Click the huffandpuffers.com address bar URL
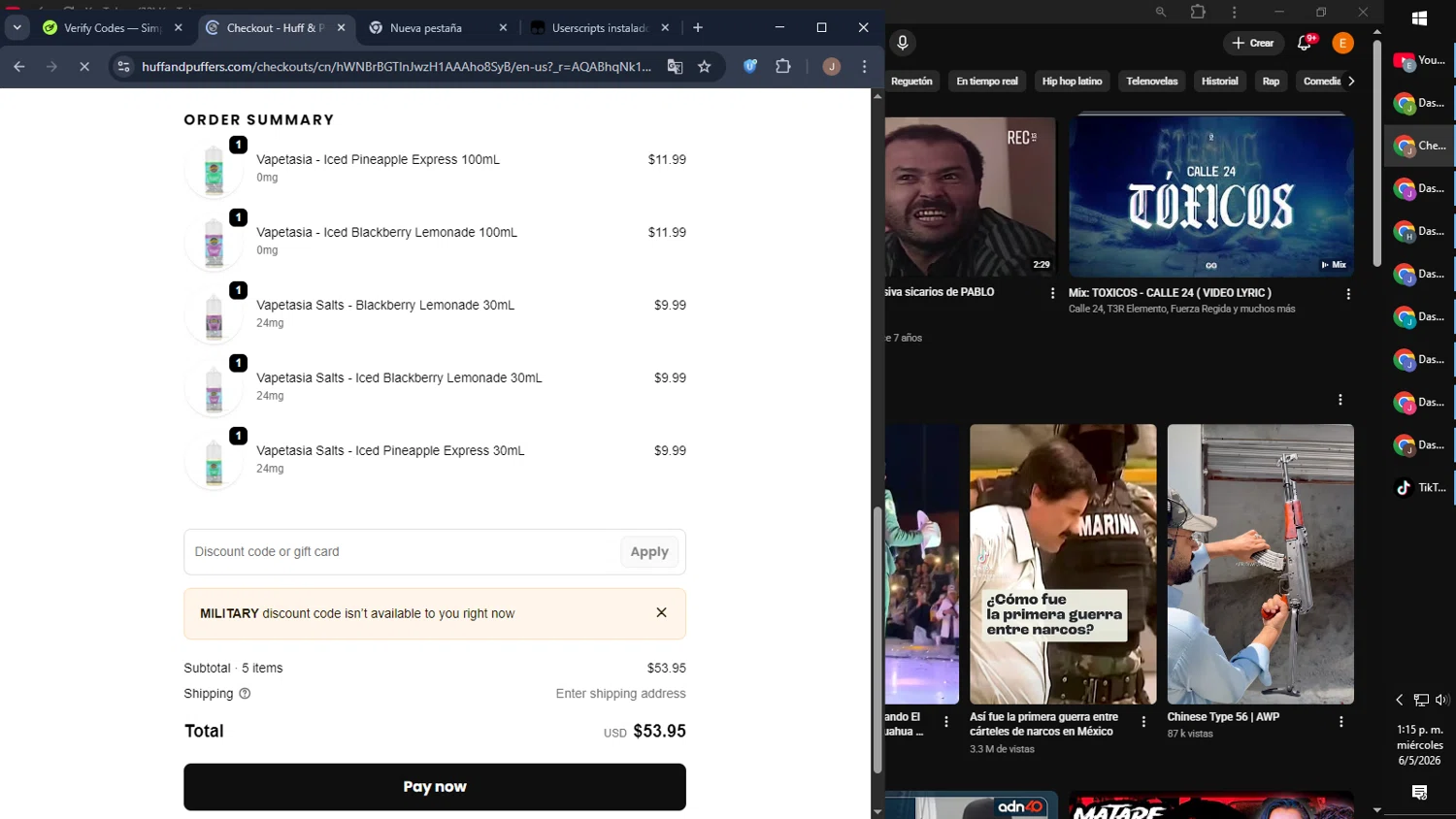Screen dimensions: 1456x819 [x=396, y=67]
